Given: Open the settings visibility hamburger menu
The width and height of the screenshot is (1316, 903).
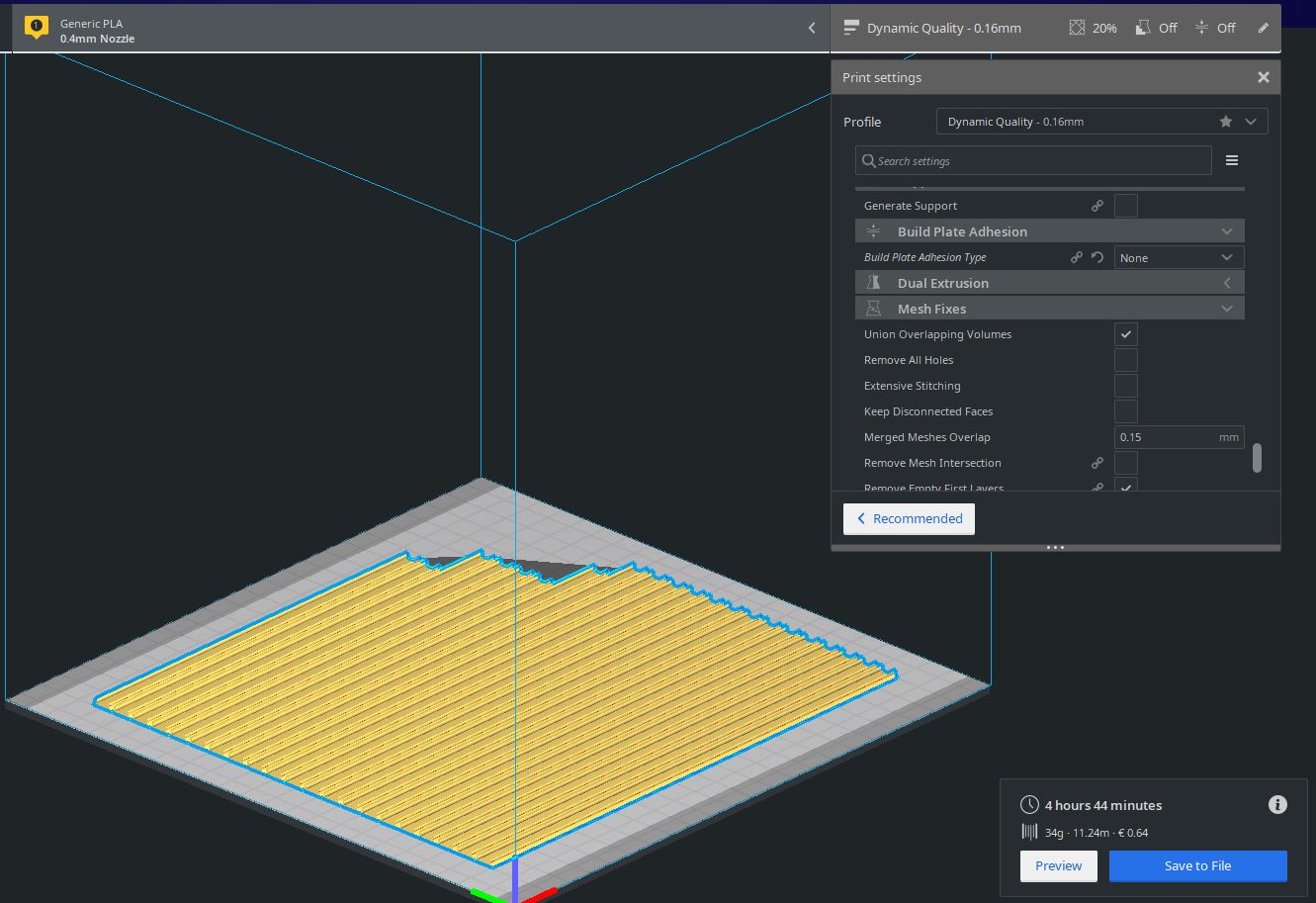Looking at the screenshot, I should [x=1232, y=160].
